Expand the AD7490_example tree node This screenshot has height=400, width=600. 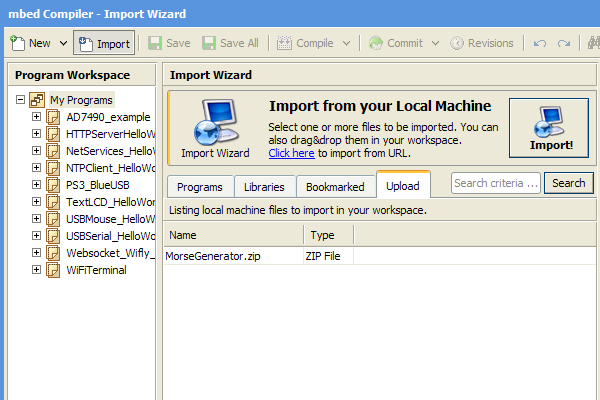click(x=37, y=117)
